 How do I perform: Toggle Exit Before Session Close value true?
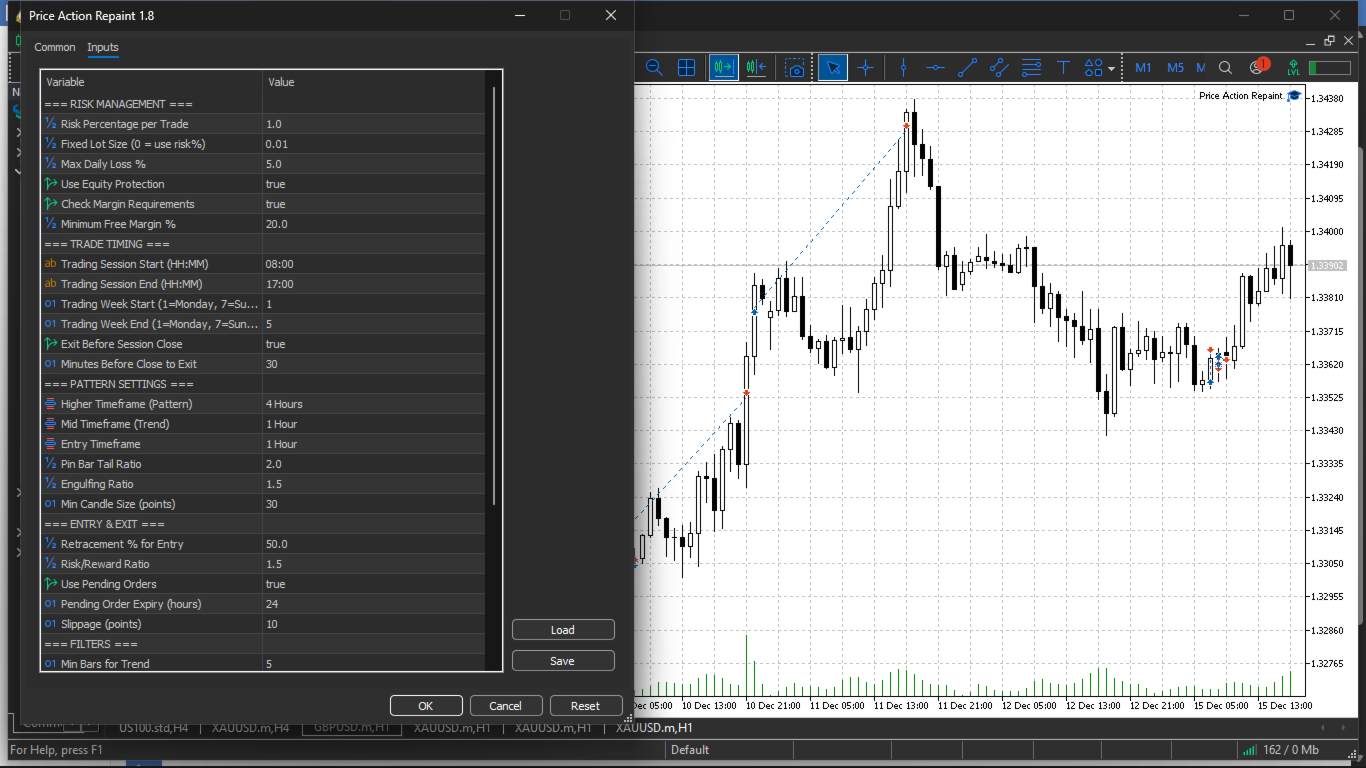[374, 344]
